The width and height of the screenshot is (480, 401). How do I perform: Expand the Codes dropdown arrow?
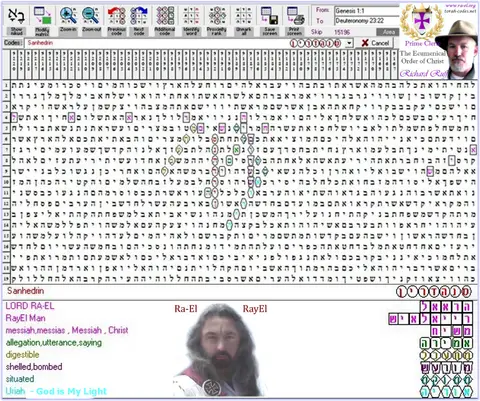(x=349, y=43)
